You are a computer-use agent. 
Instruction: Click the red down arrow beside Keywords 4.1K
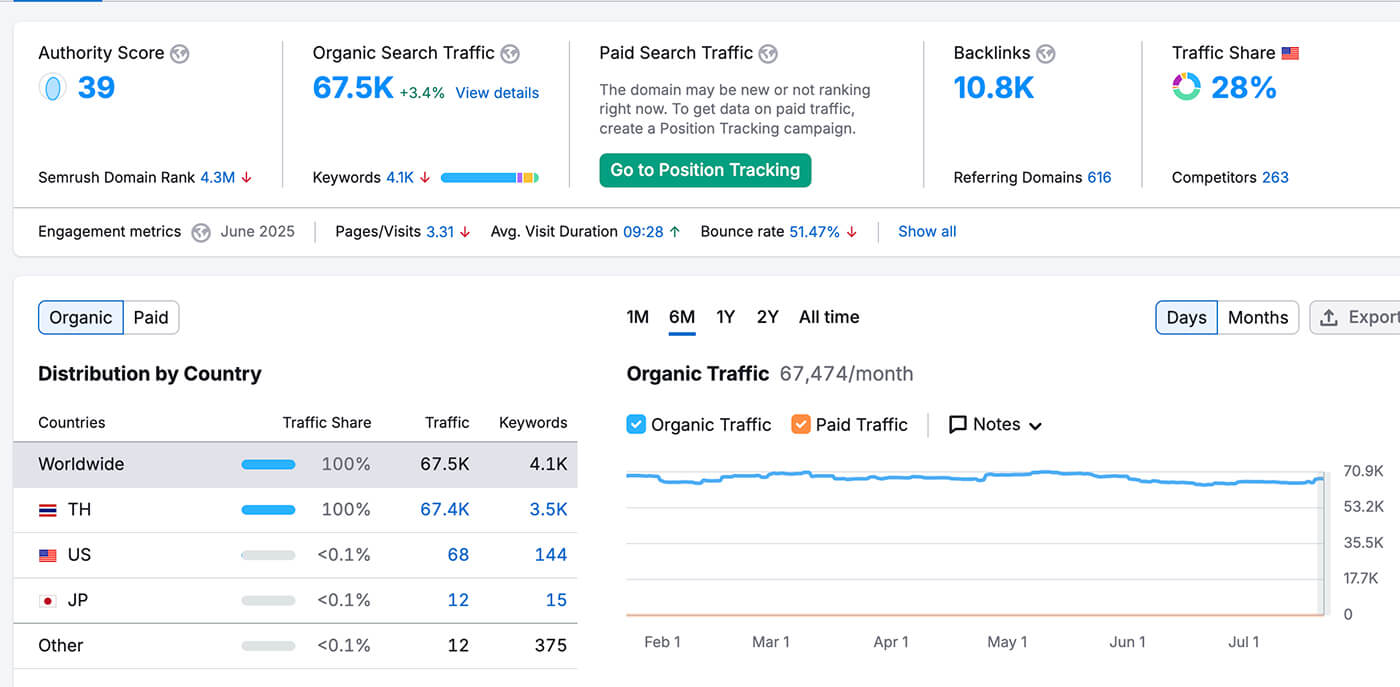click(425, 178)
